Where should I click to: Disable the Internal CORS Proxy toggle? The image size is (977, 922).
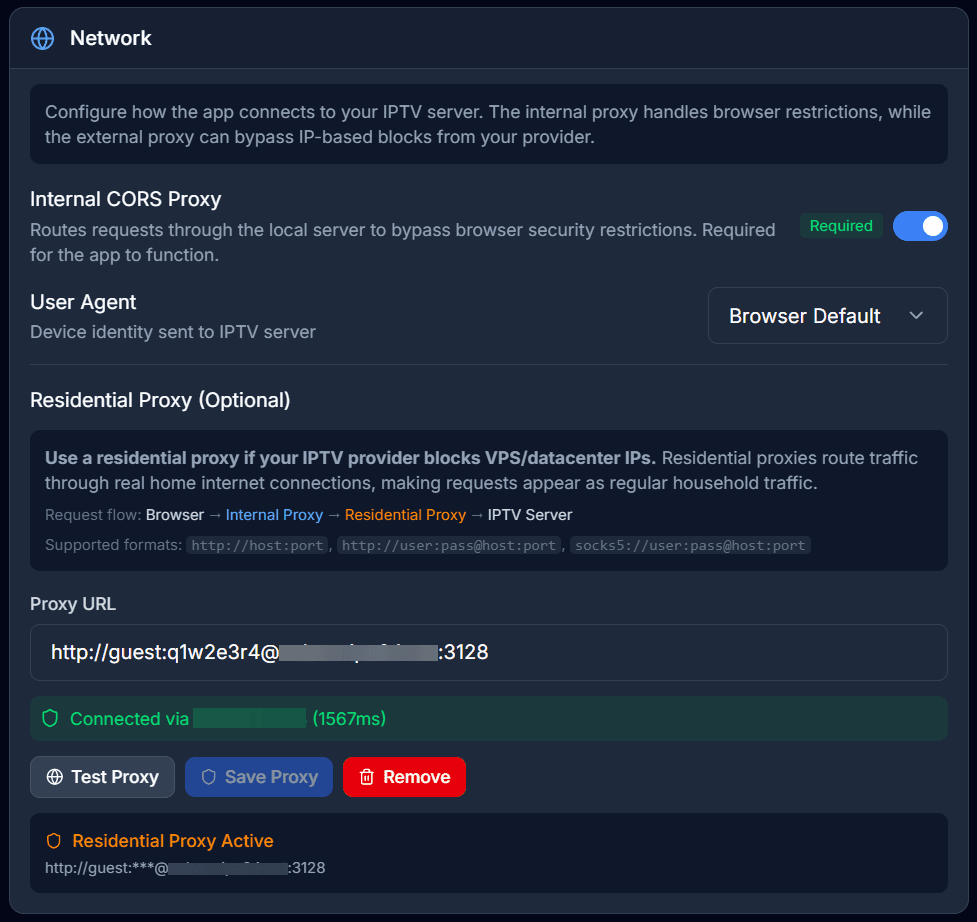[x=920, y=226]
